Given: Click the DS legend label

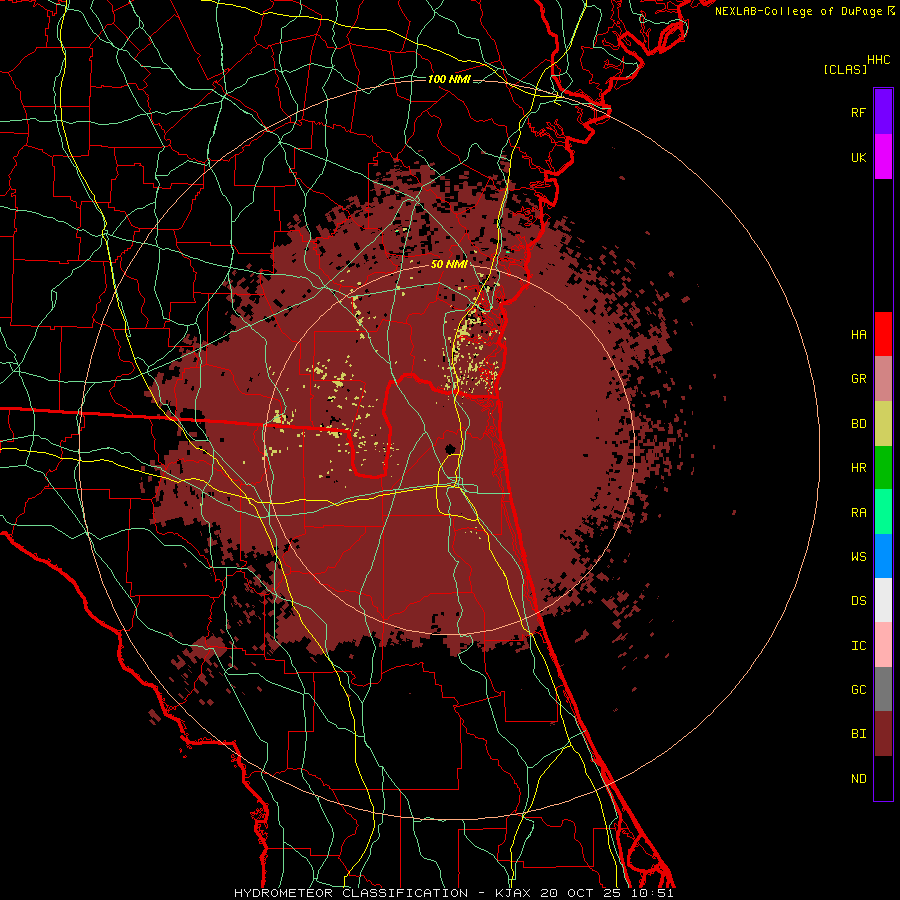Looking at the screenshot, I should pyautogui.click(x=858, y=600).
